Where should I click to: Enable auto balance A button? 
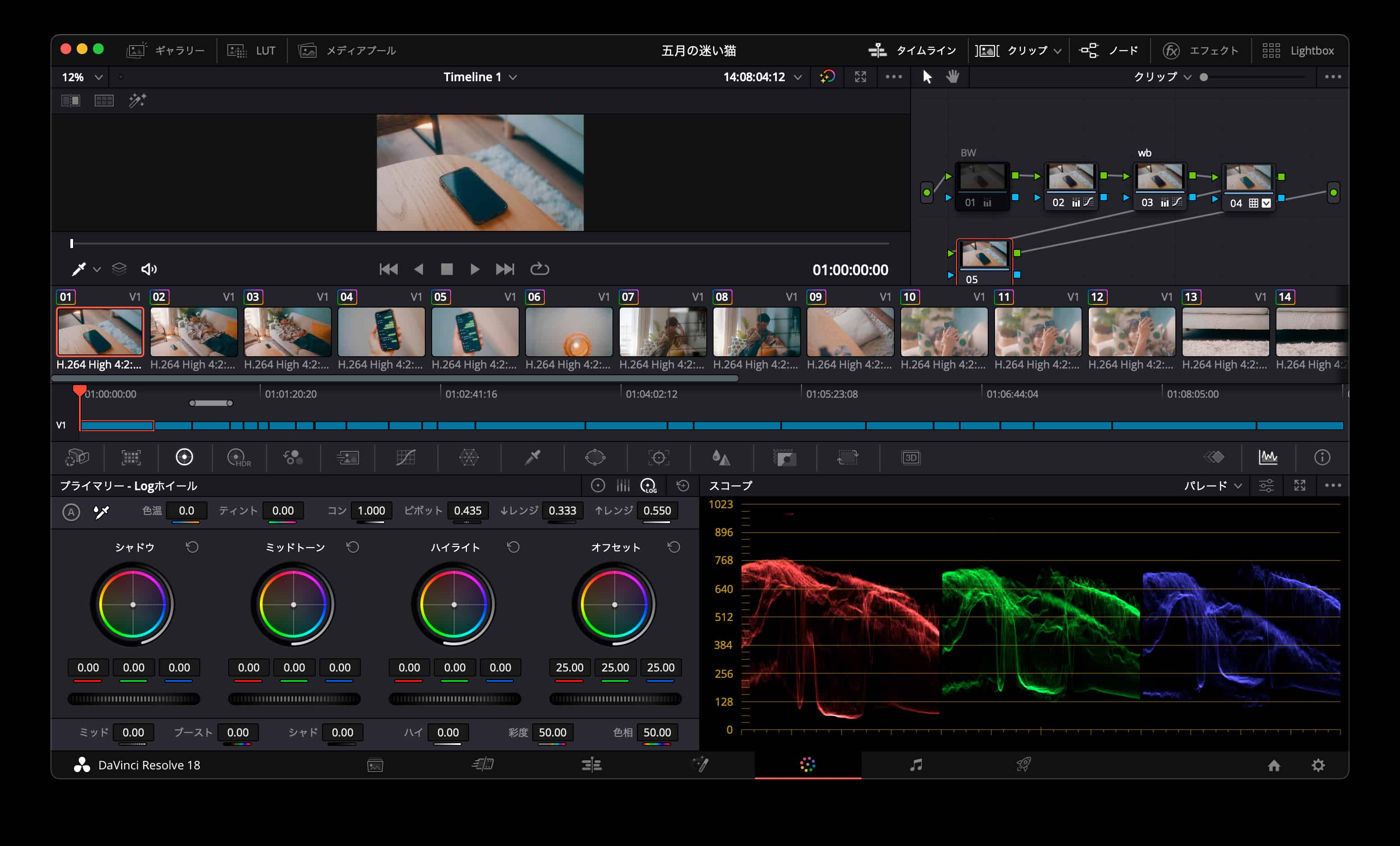[x=71, y=512]
